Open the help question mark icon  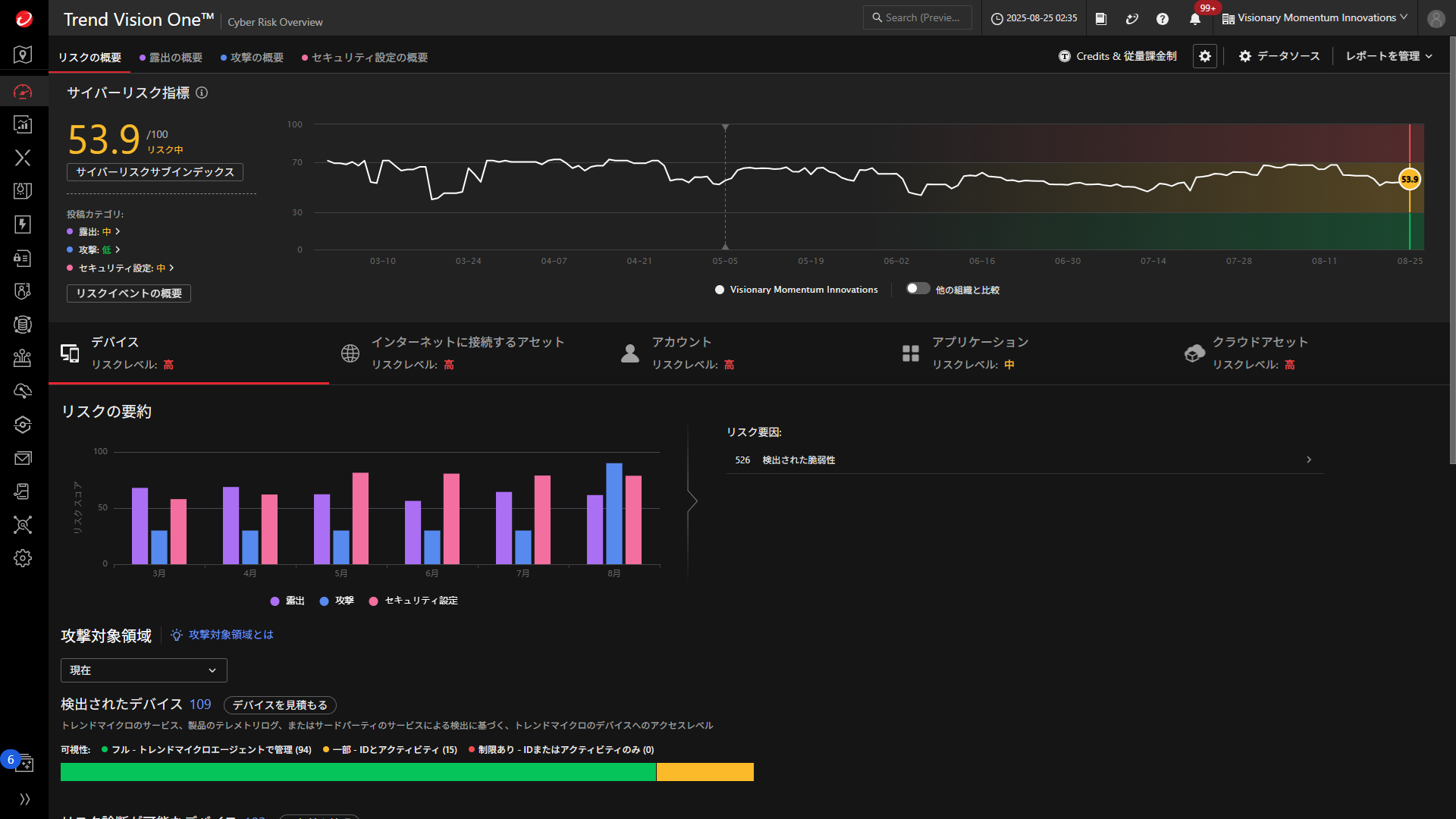click(1163, 19)
